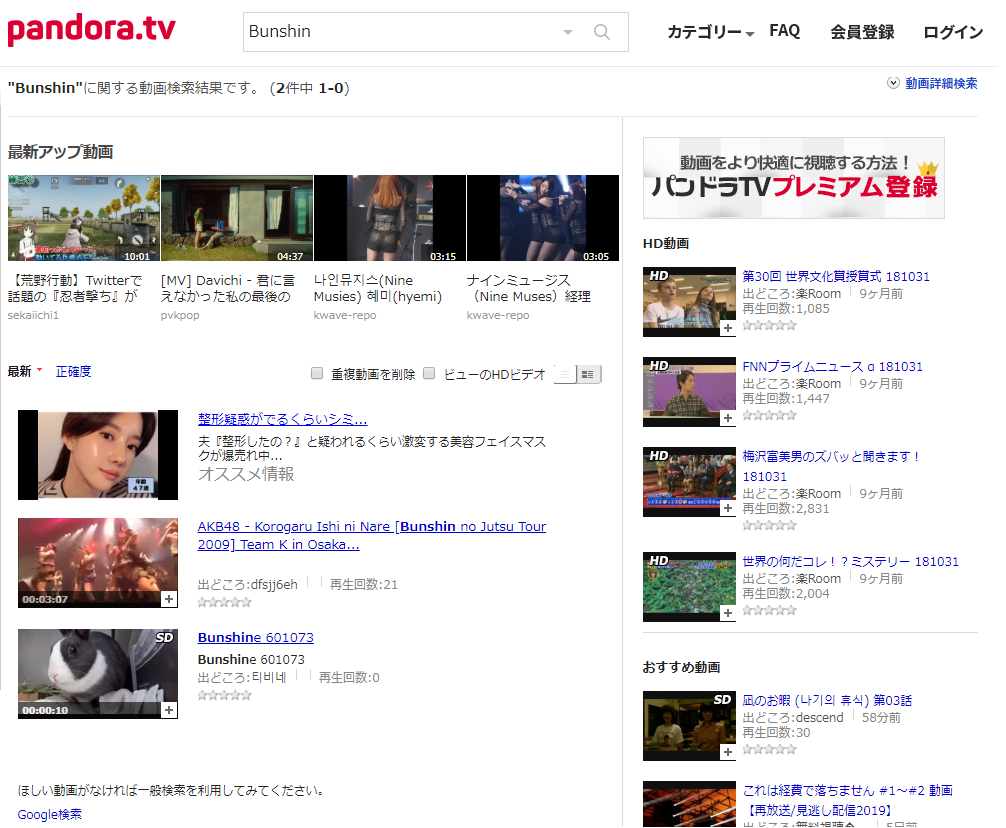Screen dimensions: 1006x828
Task: Add AKB48 Korogaru Ishi video with plus icon
Action: [x=169, y=599]
